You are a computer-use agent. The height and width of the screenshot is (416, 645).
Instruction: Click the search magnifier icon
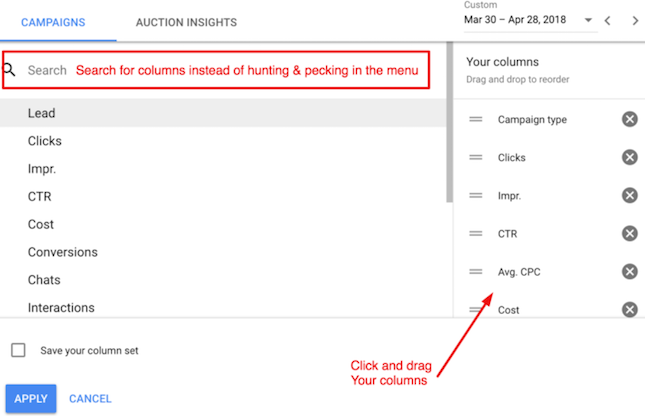pos(9,70)
